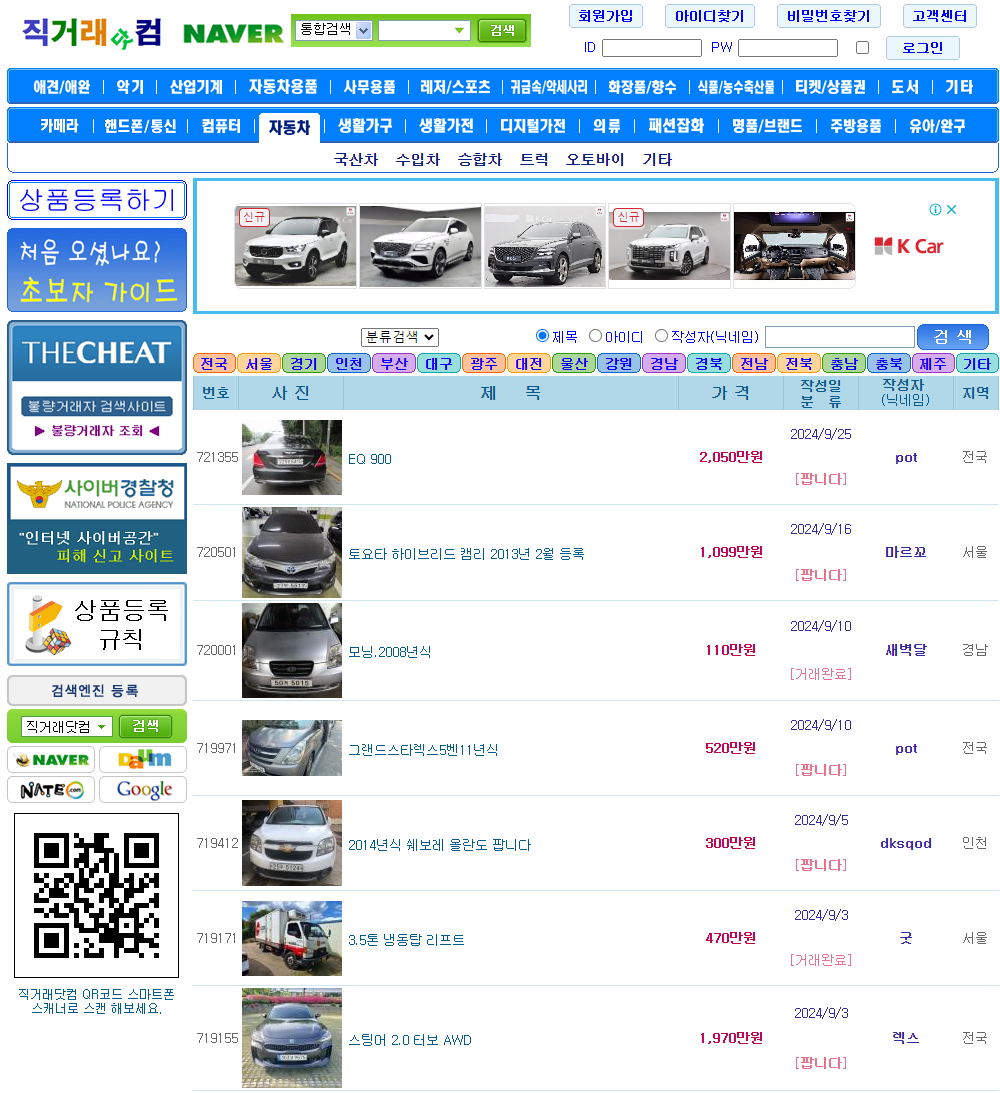
Task: Open the 통합검색 dropdown near the top
Action: [x=331, y=31]
